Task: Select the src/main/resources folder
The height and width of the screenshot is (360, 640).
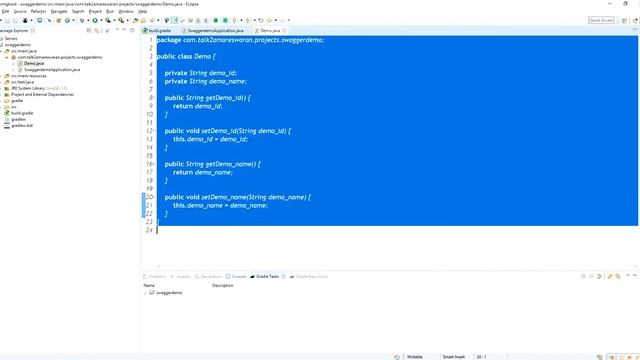Action: click(x=29, y=76)
